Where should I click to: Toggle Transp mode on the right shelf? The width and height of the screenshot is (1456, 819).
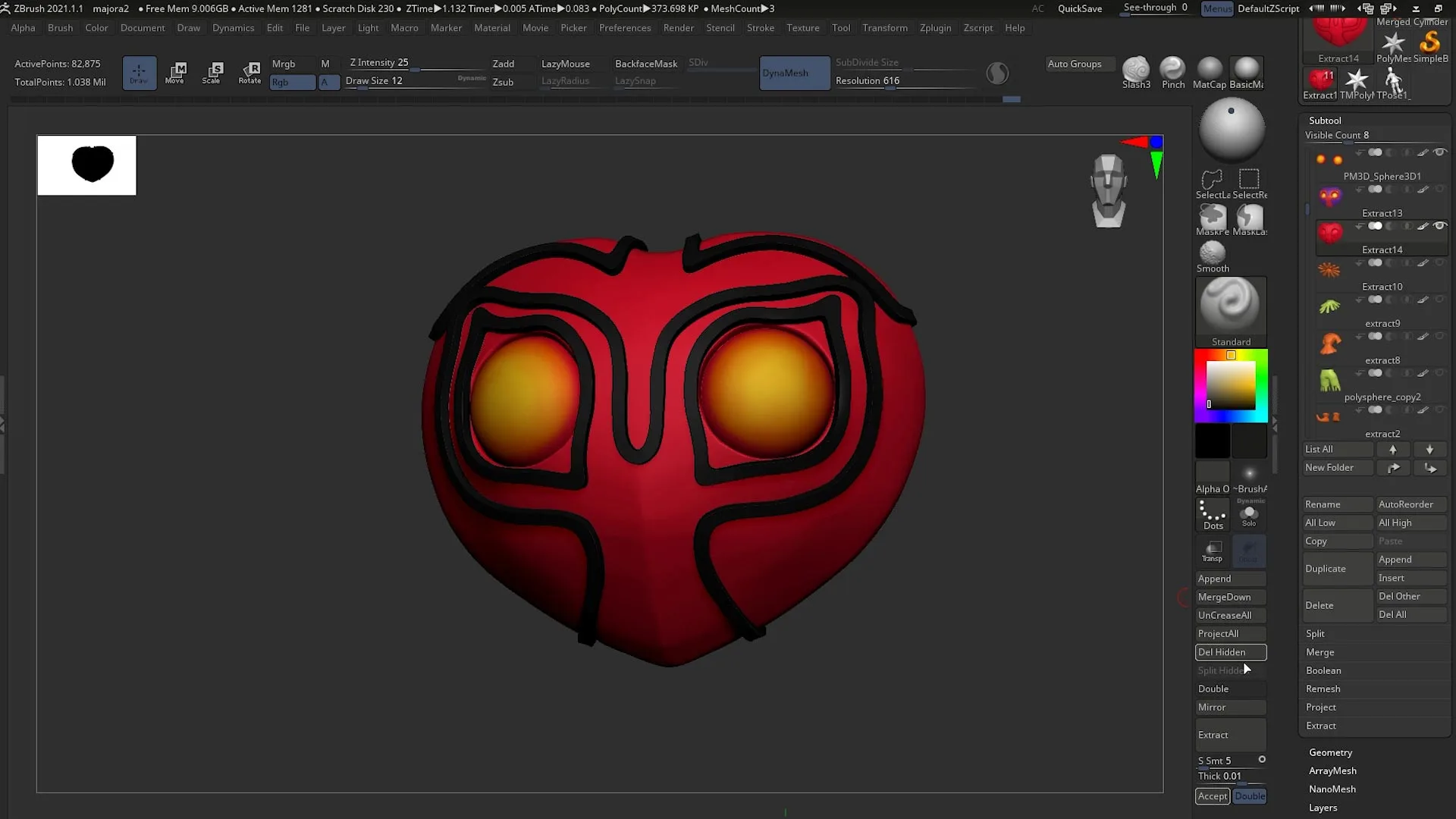point(1212,551)
